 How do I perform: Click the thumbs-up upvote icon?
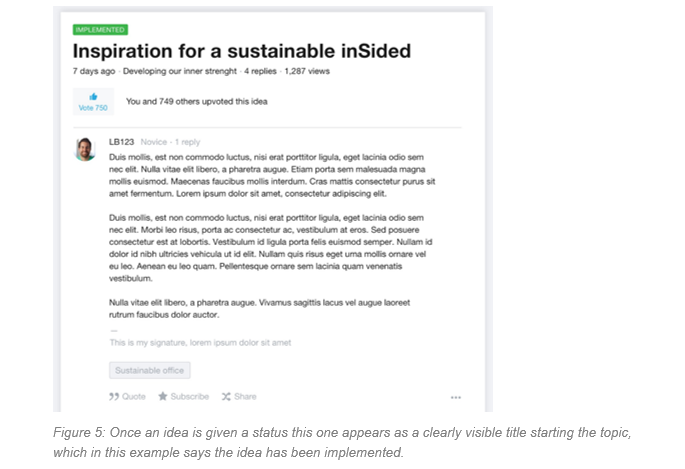point(93,97)
